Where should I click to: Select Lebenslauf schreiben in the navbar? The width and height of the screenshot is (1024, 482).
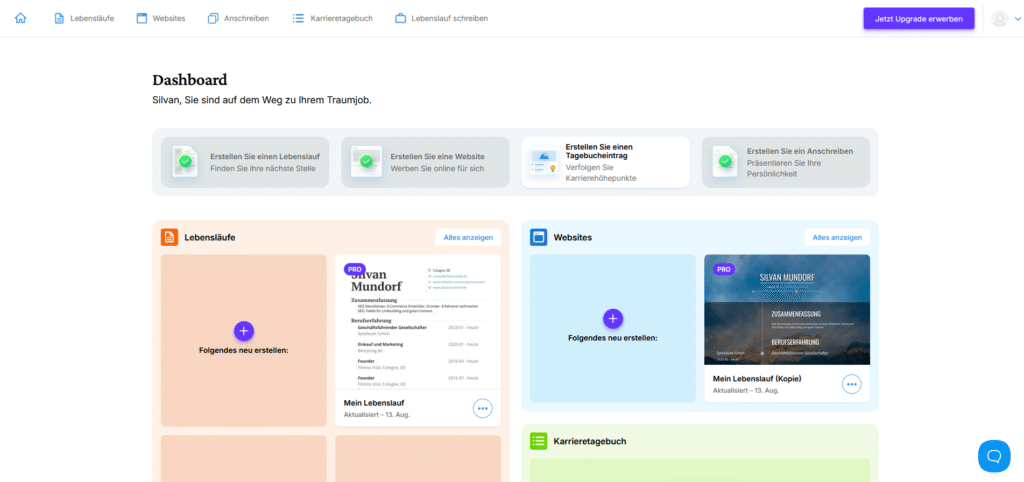(x=441, y=18)
